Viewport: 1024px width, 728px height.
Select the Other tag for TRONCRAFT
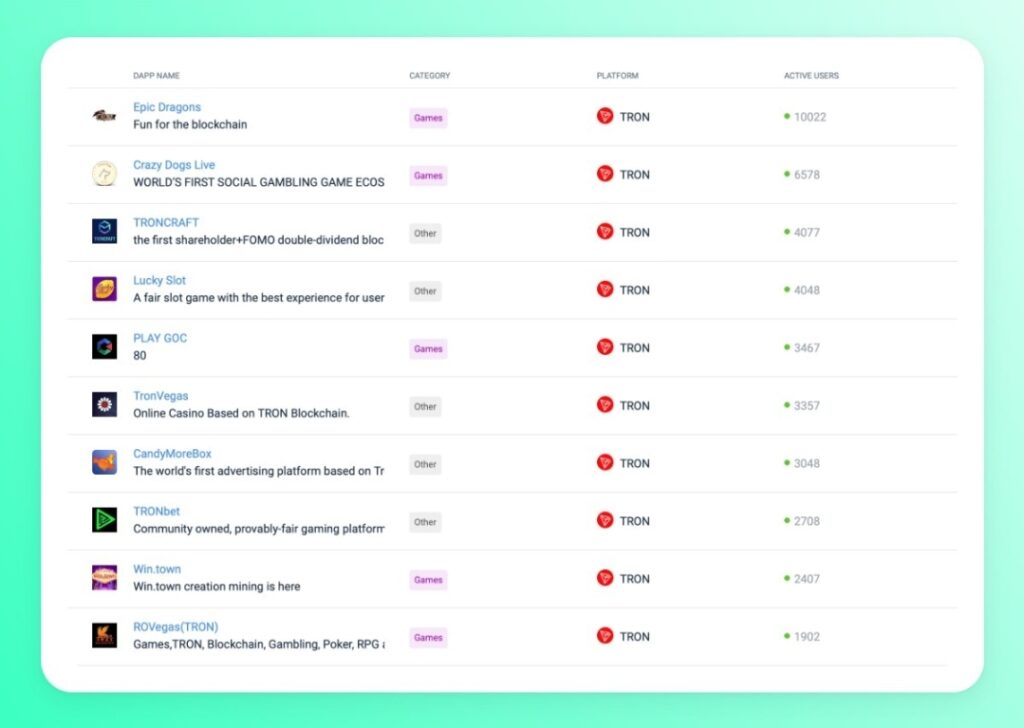pos(425,233)
